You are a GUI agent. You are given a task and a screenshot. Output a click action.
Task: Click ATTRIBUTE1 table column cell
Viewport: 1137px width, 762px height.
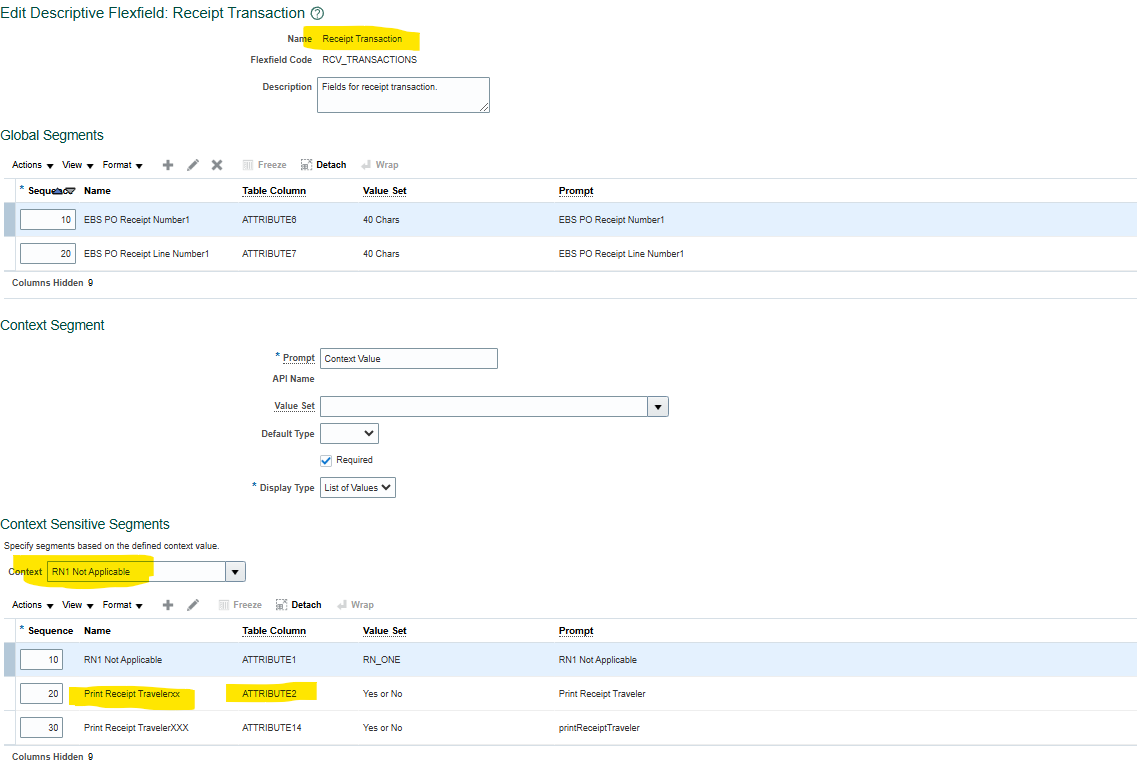click(269, 660)
